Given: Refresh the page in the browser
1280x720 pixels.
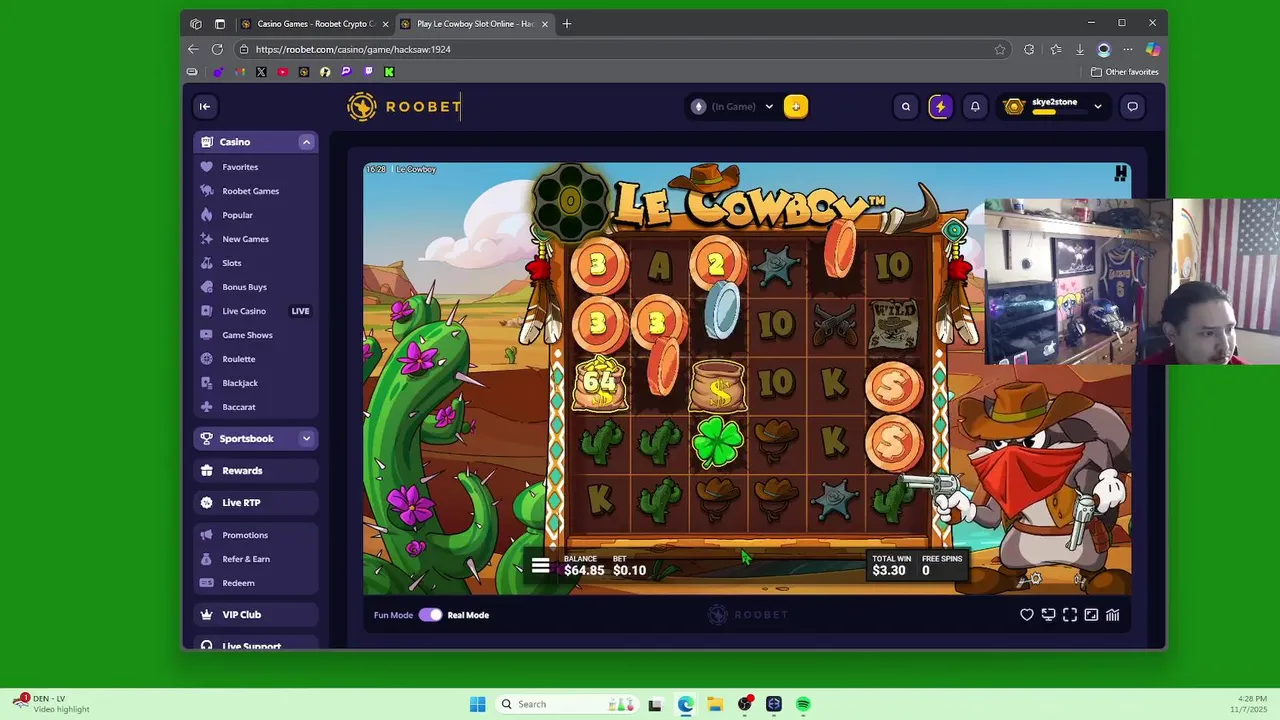Looking at the screenshot, I should pyautogui.click(x=218, y=49).
